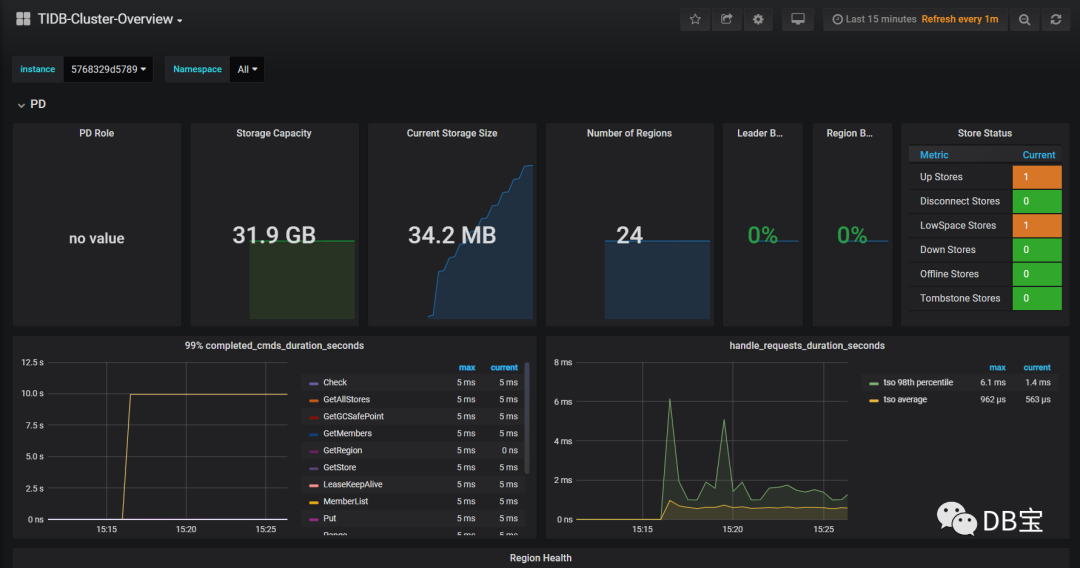Toggle the LeaseKeepAlive series in legend
The height and width of the screenshot is (568, 1080).
pyautogui.click(x=353, y=484)
